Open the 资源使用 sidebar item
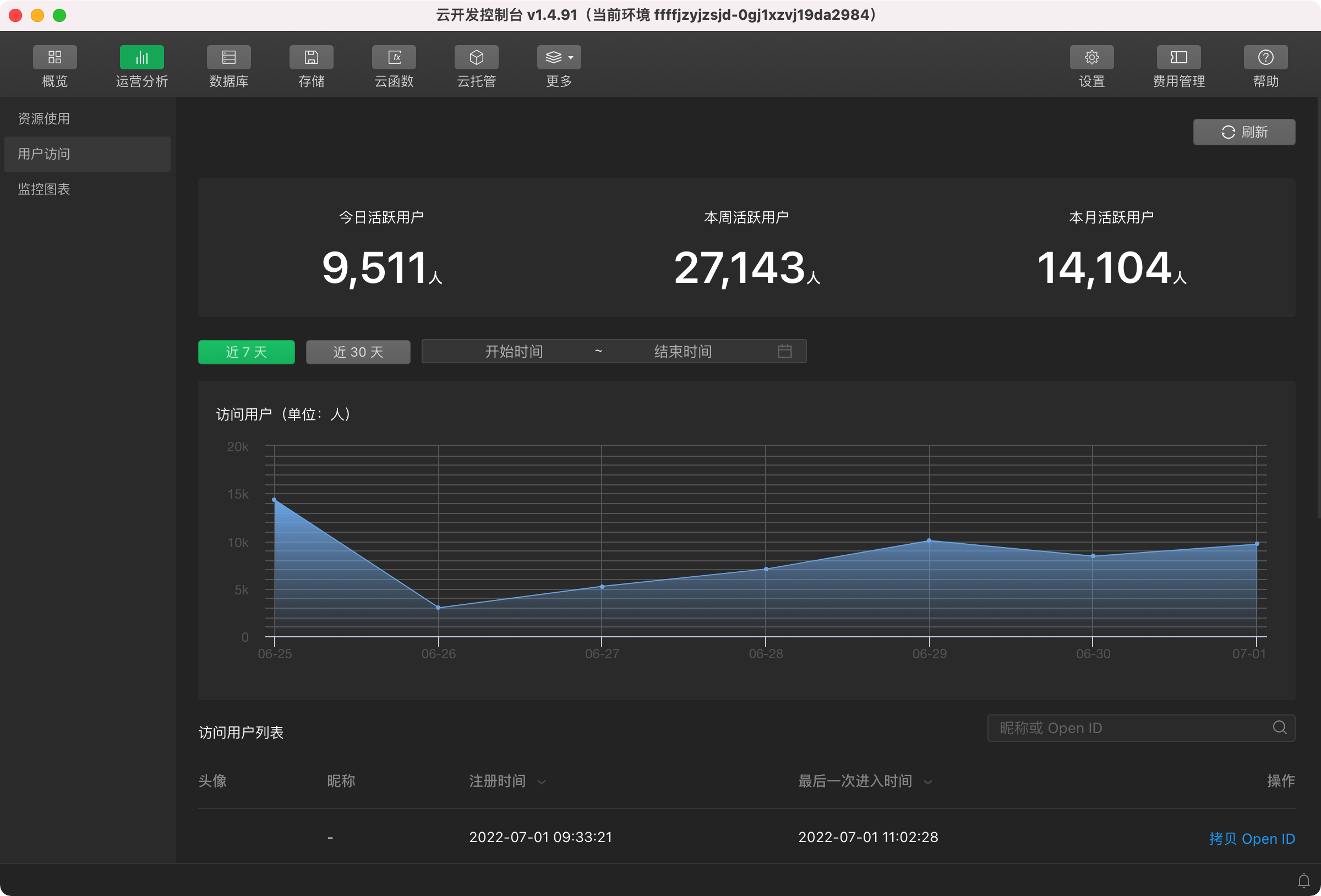This screenshot has height=896, width=1321. pyautogui.click(x=44, y=119)
